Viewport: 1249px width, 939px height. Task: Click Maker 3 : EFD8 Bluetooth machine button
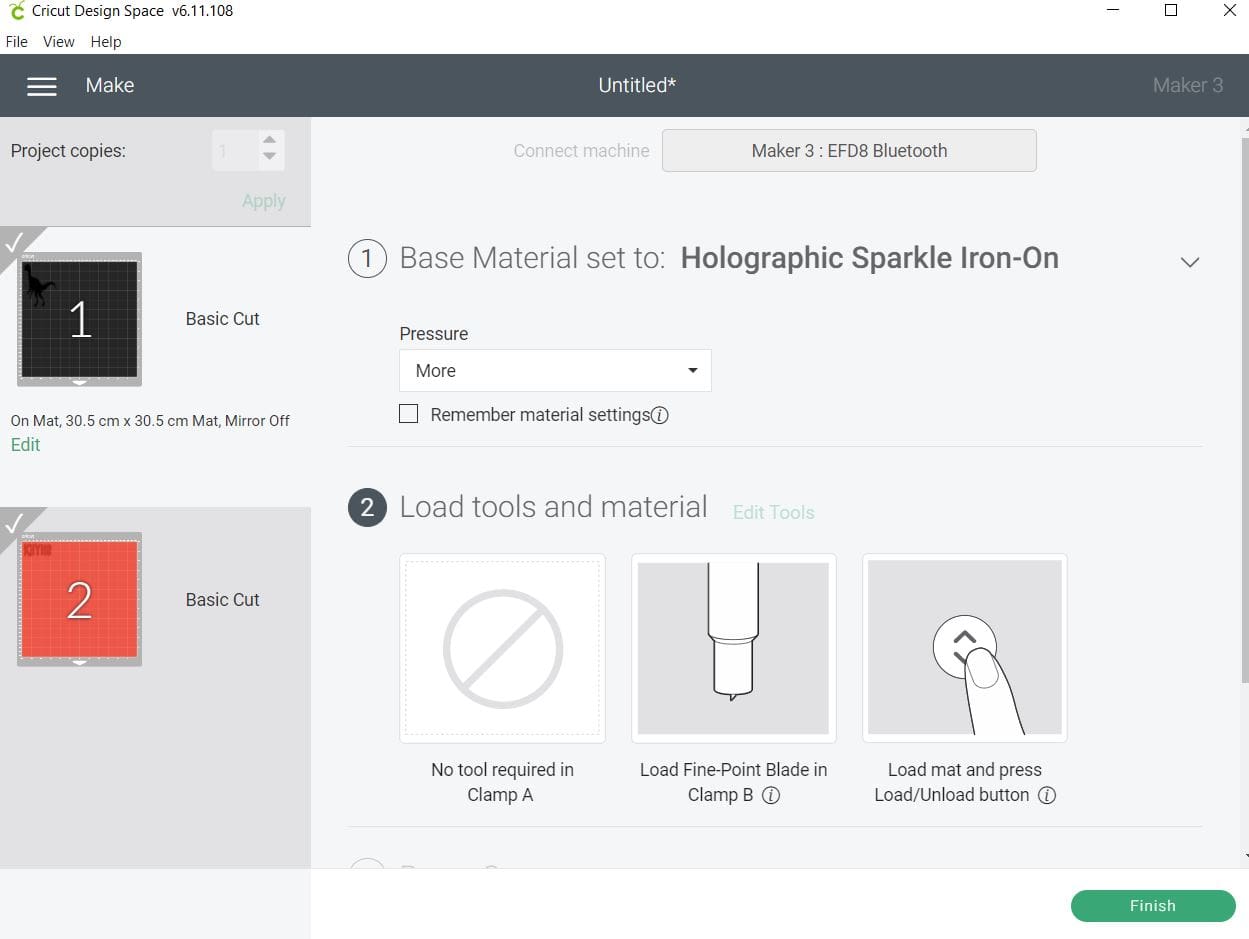[849, 151]
